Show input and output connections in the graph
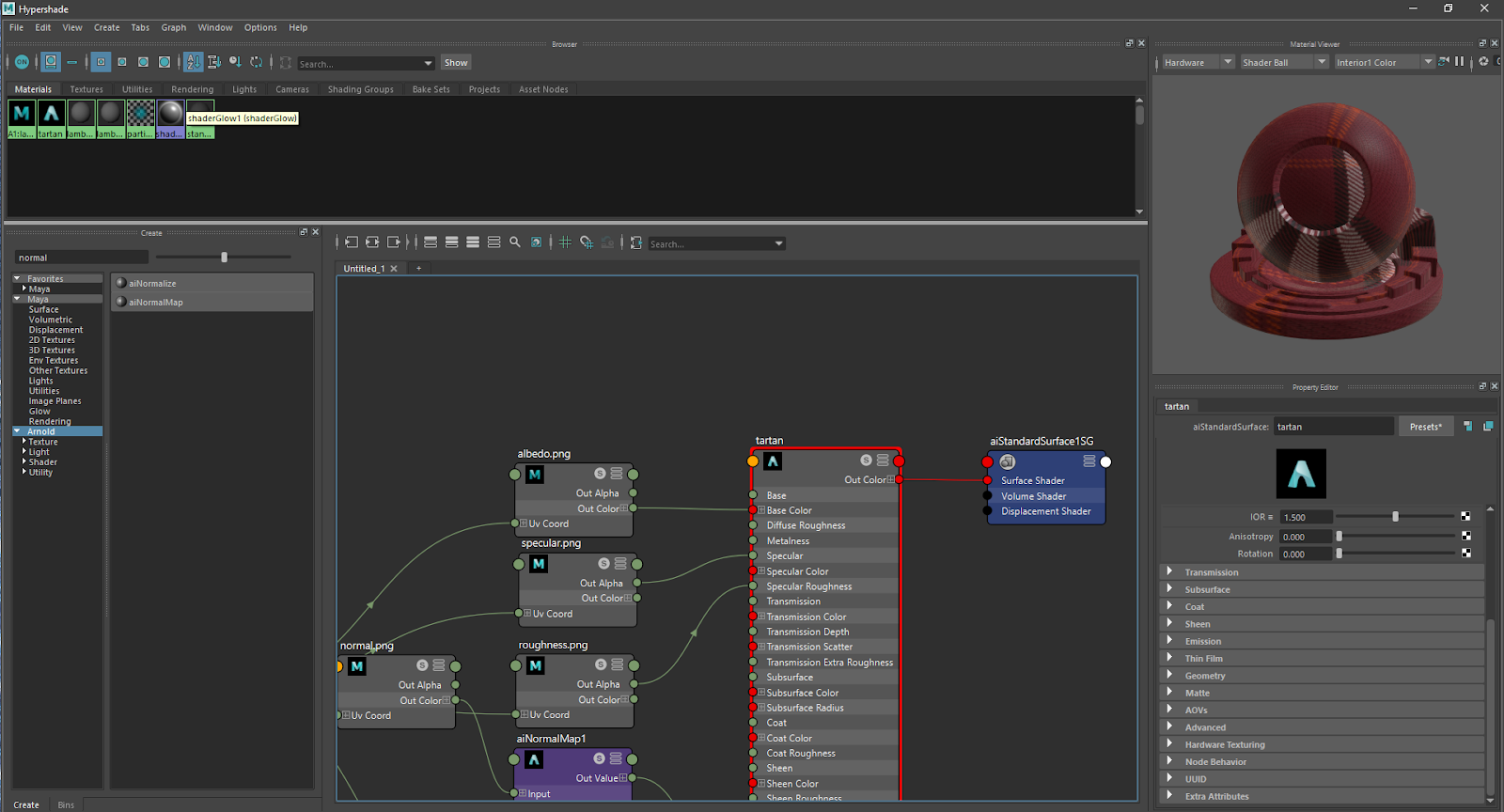Image resolution: width=1504 pixels, height=812 pixels. (x=372, y=242)
